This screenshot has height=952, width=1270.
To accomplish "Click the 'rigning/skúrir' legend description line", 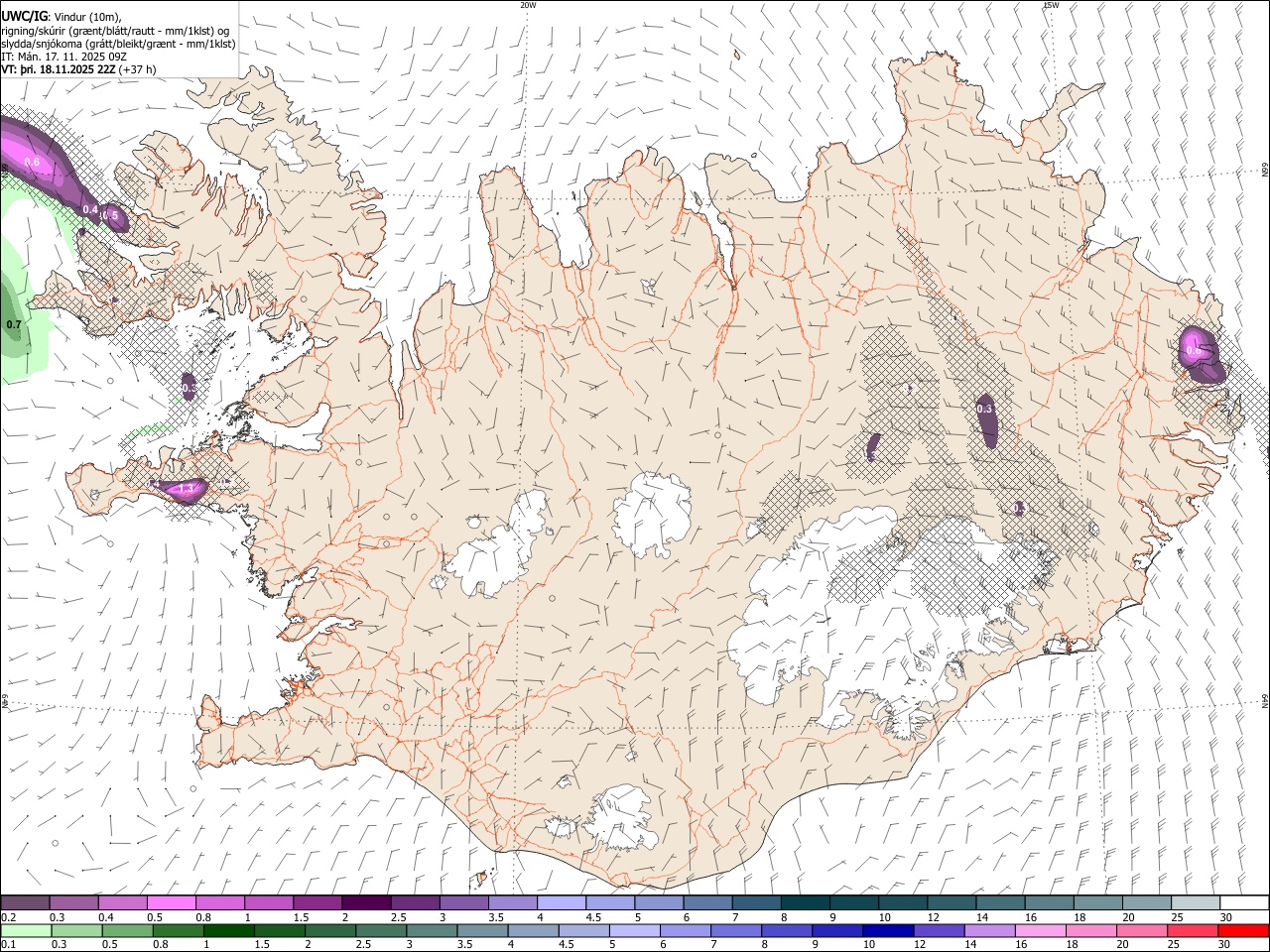I will click(114, 31).
